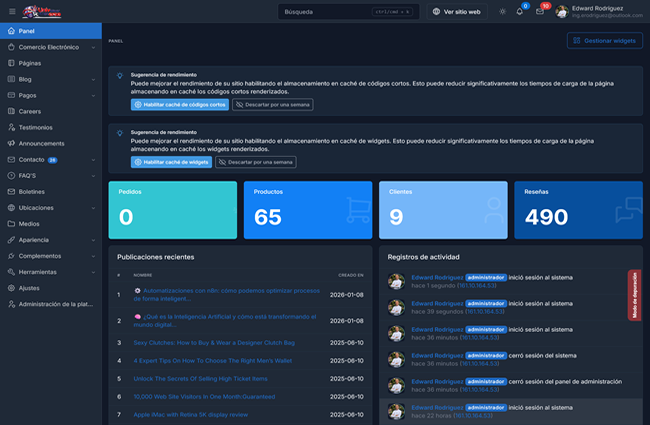The image size is (650, 425).
Task: Click the Ajustes gear icon
Action: click(x=11, y=288)
